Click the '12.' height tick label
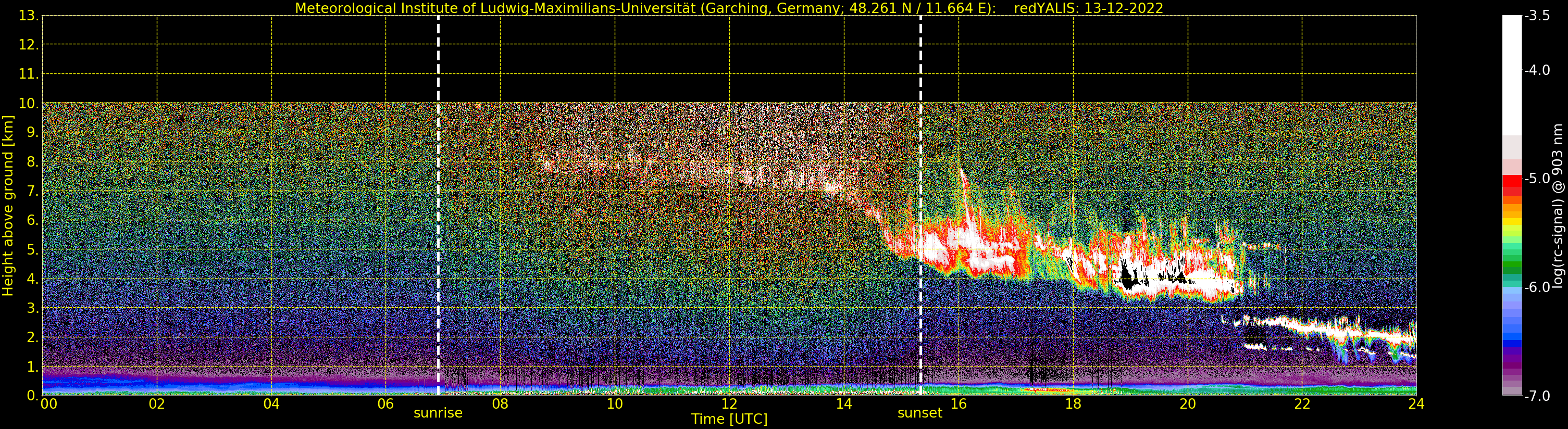The width and height of the screenshot is (1568, 429). pos(29,45)
